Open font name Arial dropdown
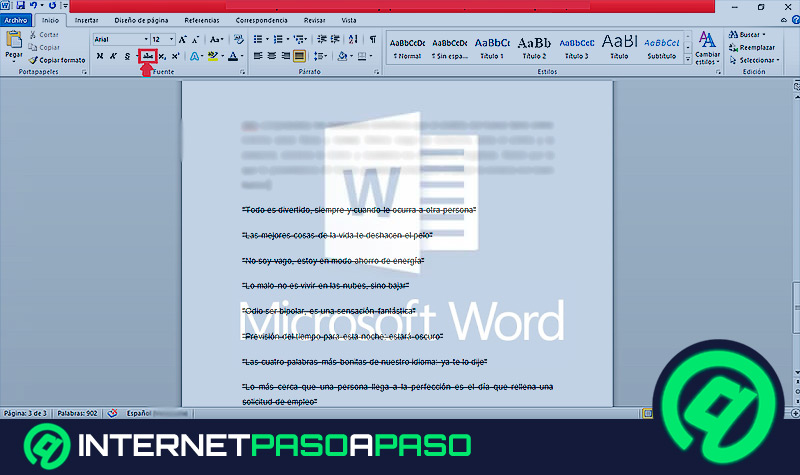This screenshot has height=475, width=800. point(146,39)
